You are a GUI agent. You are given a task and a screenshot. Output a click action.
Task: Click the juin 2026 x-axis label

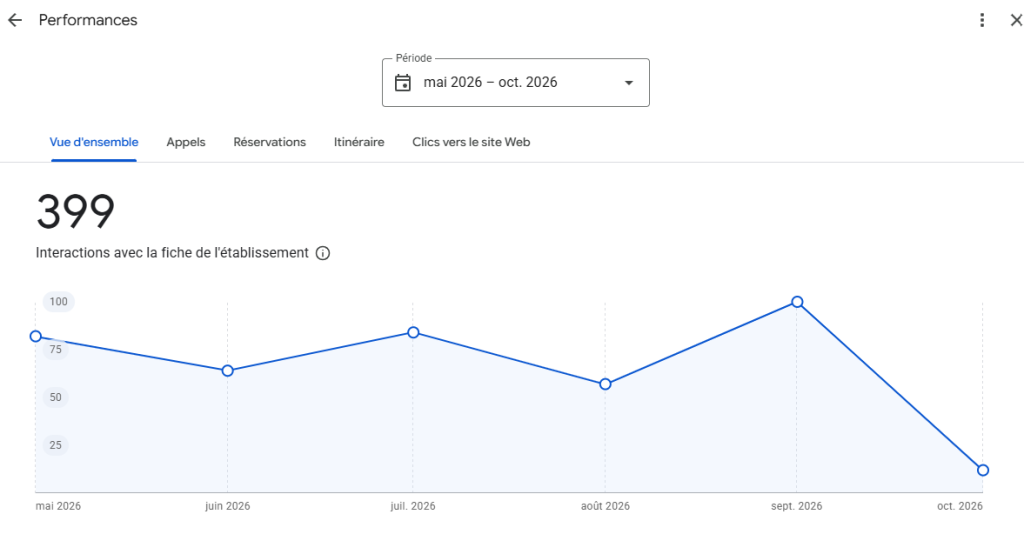click(x=227, y=506)
